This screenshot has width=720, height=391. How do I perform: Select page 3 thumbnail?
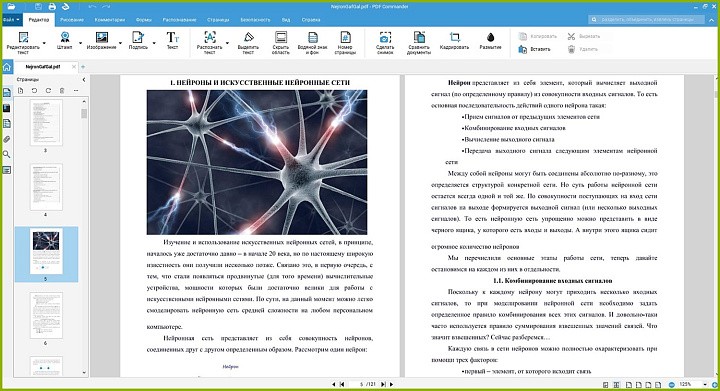coord(46,123)
